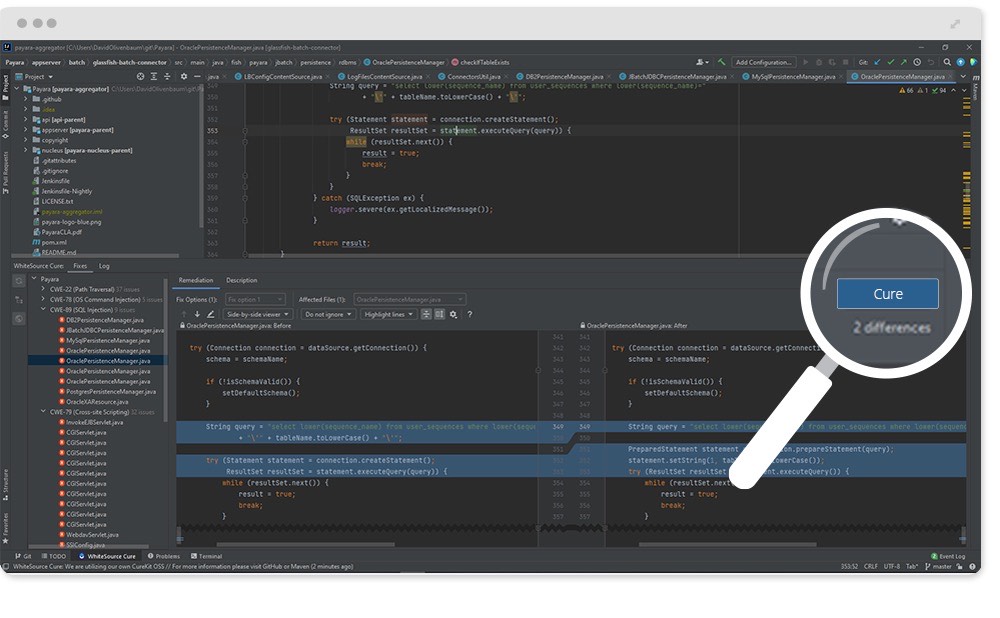
Task: Click the master branch in status bar
Action: coord(938,566)
